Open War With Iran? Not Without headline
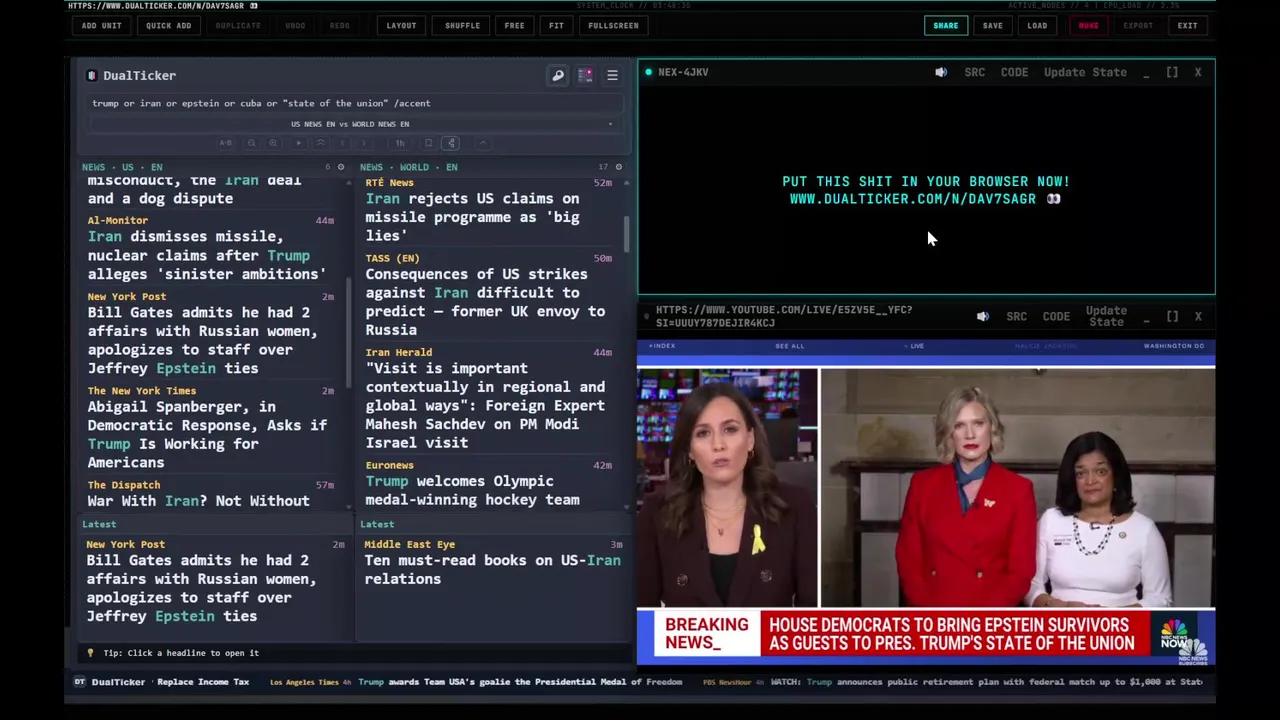Screen dimensions: 1280x720 point(198,500)
